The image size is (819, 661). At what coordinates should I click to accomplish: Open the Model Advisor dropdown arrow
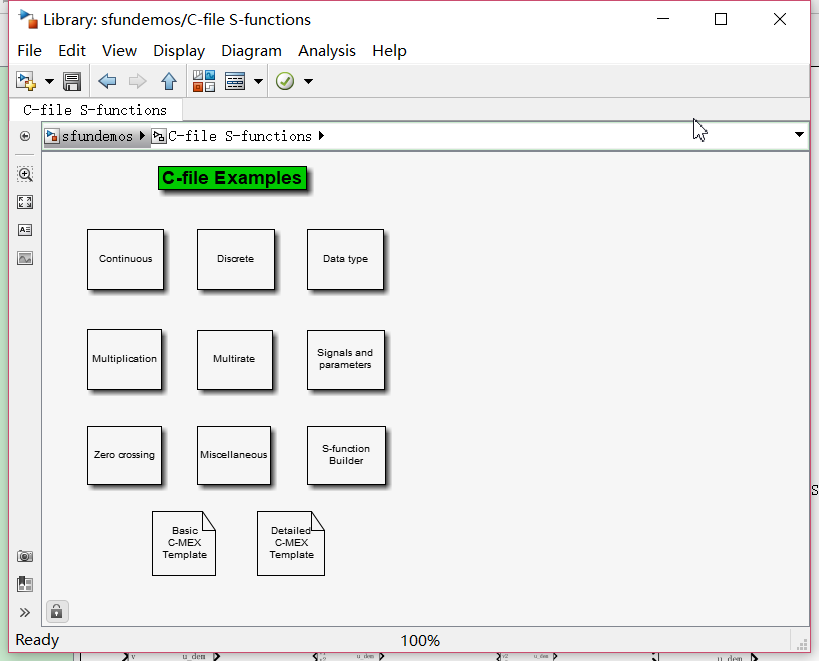click(308, 81)
